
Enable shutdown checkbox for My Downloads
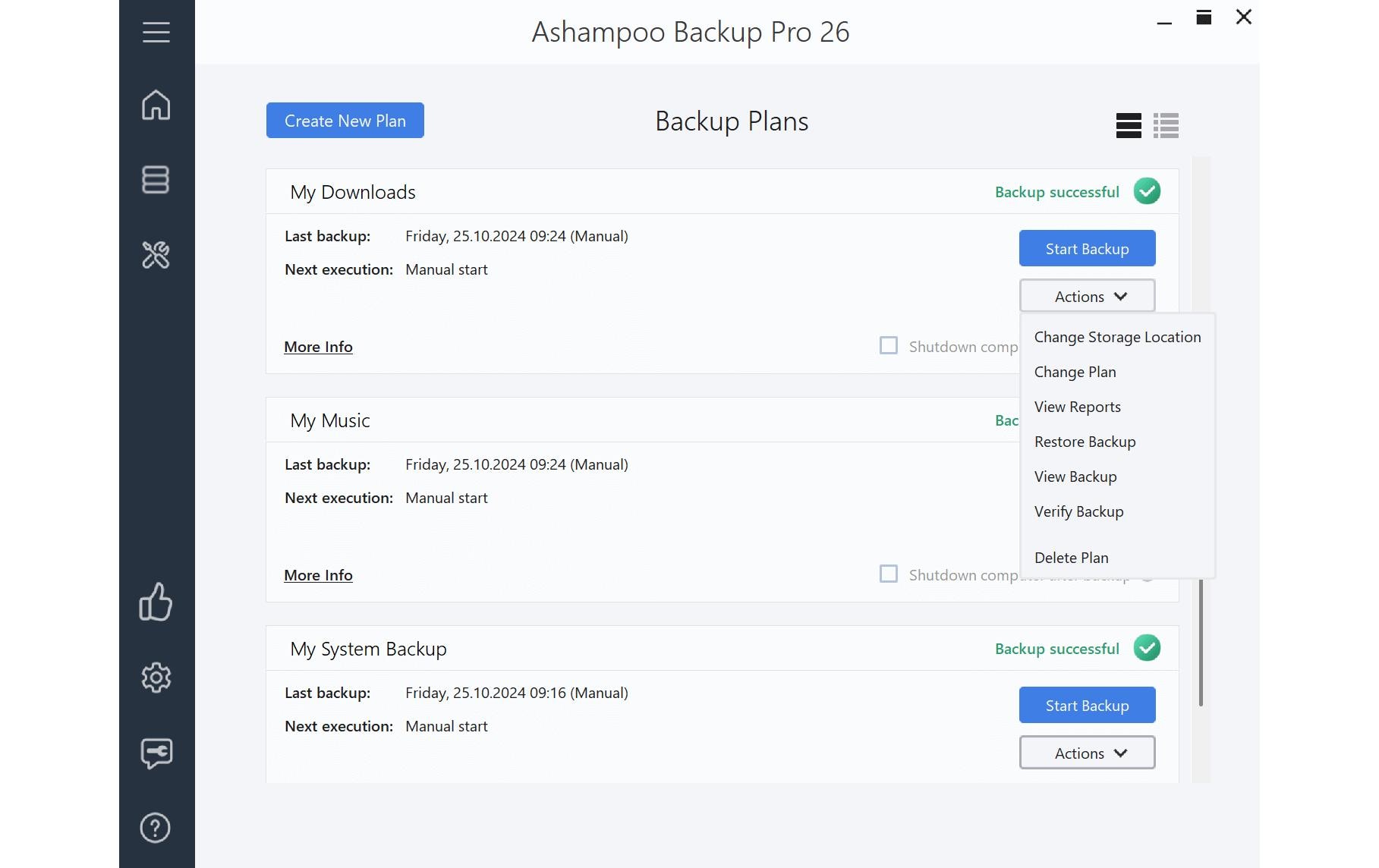click(x=888, y=346)
